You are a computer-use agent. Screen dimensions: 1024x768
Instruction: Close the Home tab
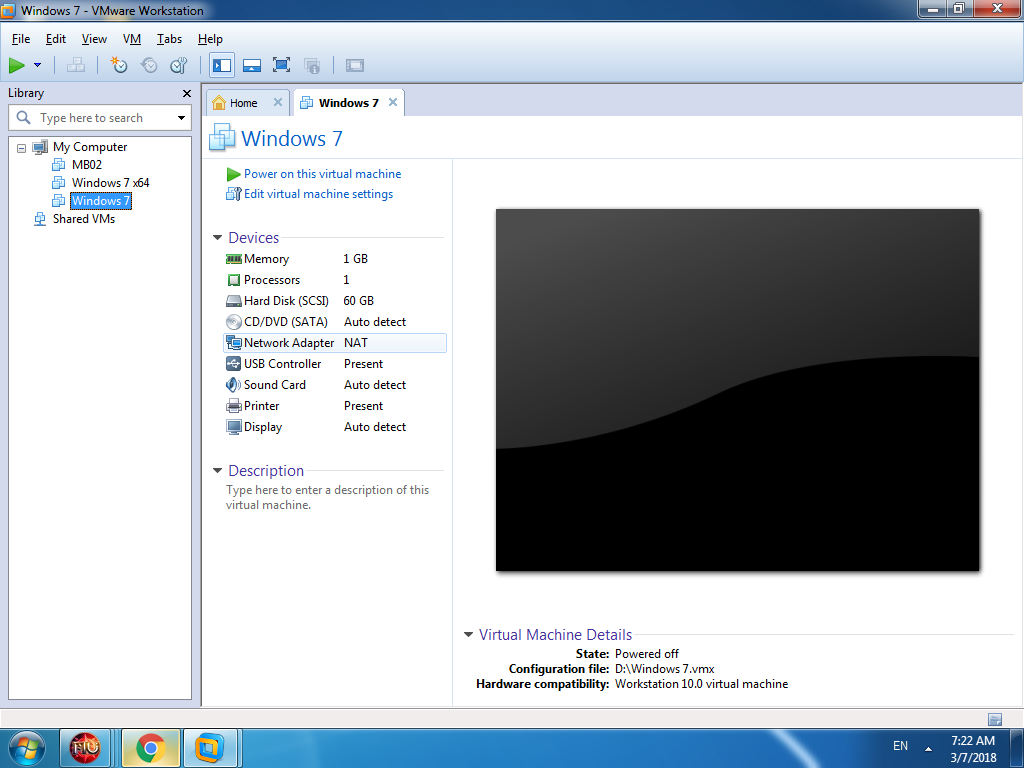coord(278,103)
